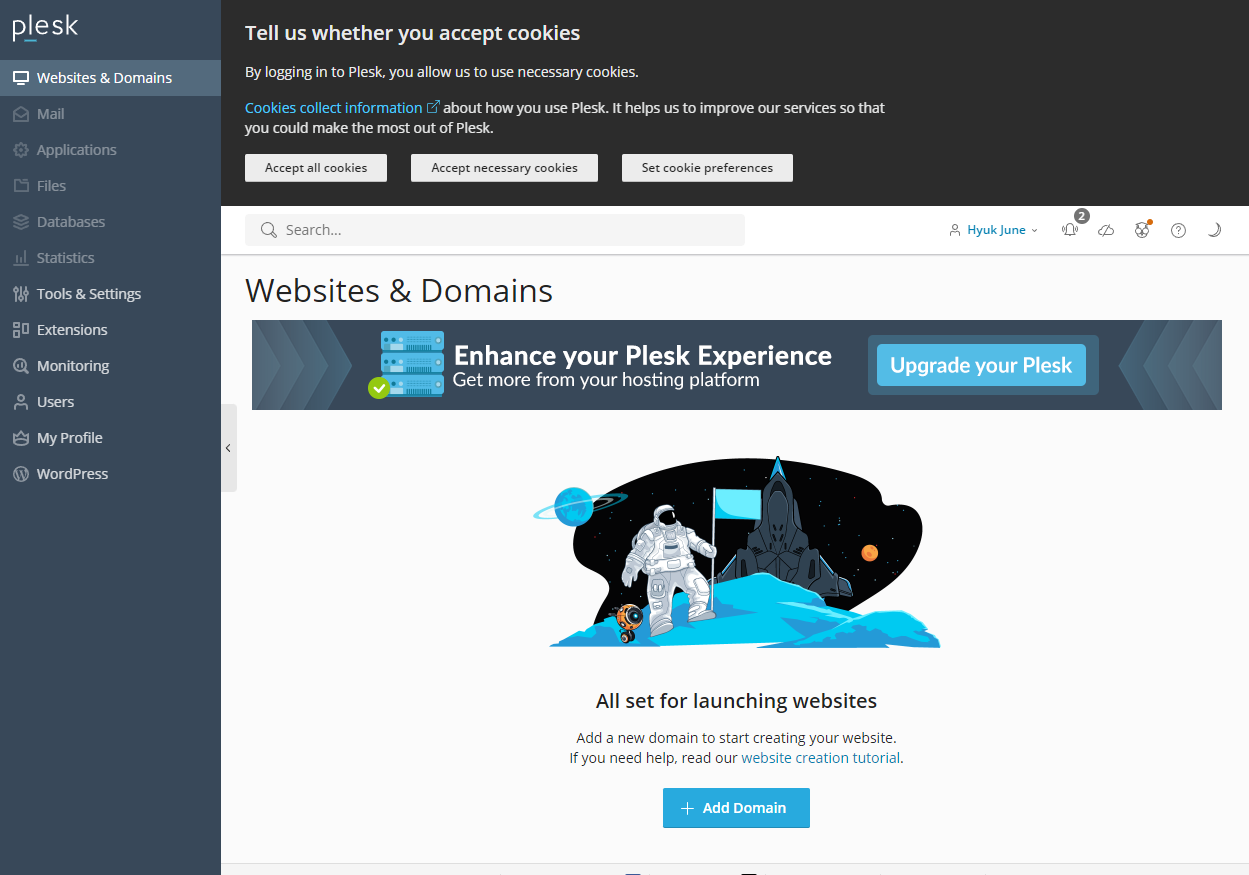Image resolution: width=1249 pixels, height=875 pixels.
Task: Click the WordPress logo icon
Action: coord(20,474)
